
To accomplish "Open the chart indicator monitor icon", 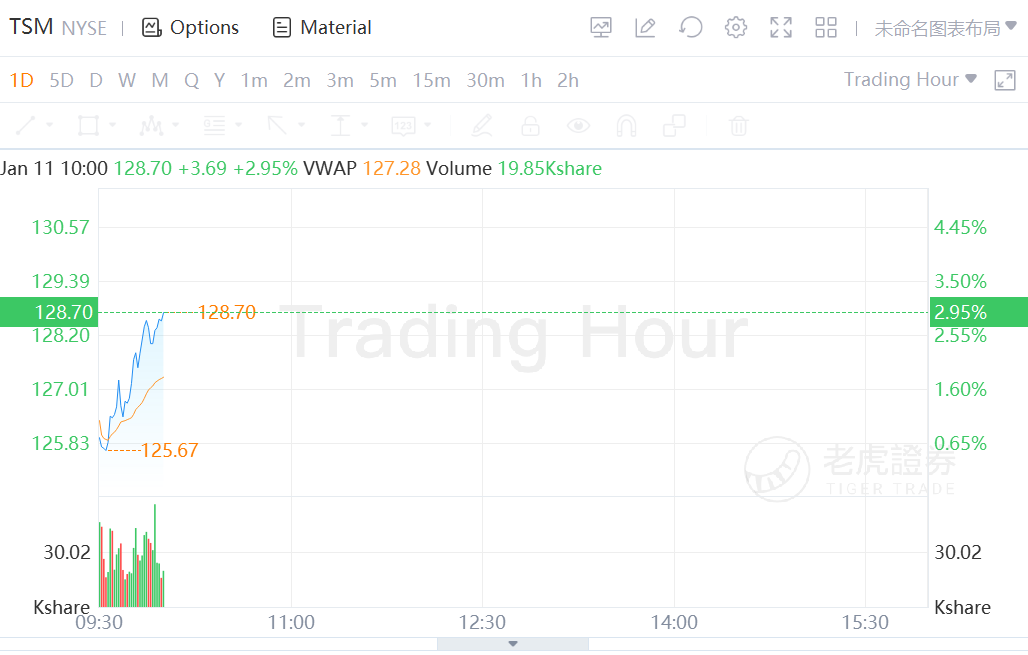I will pos(601,28).
